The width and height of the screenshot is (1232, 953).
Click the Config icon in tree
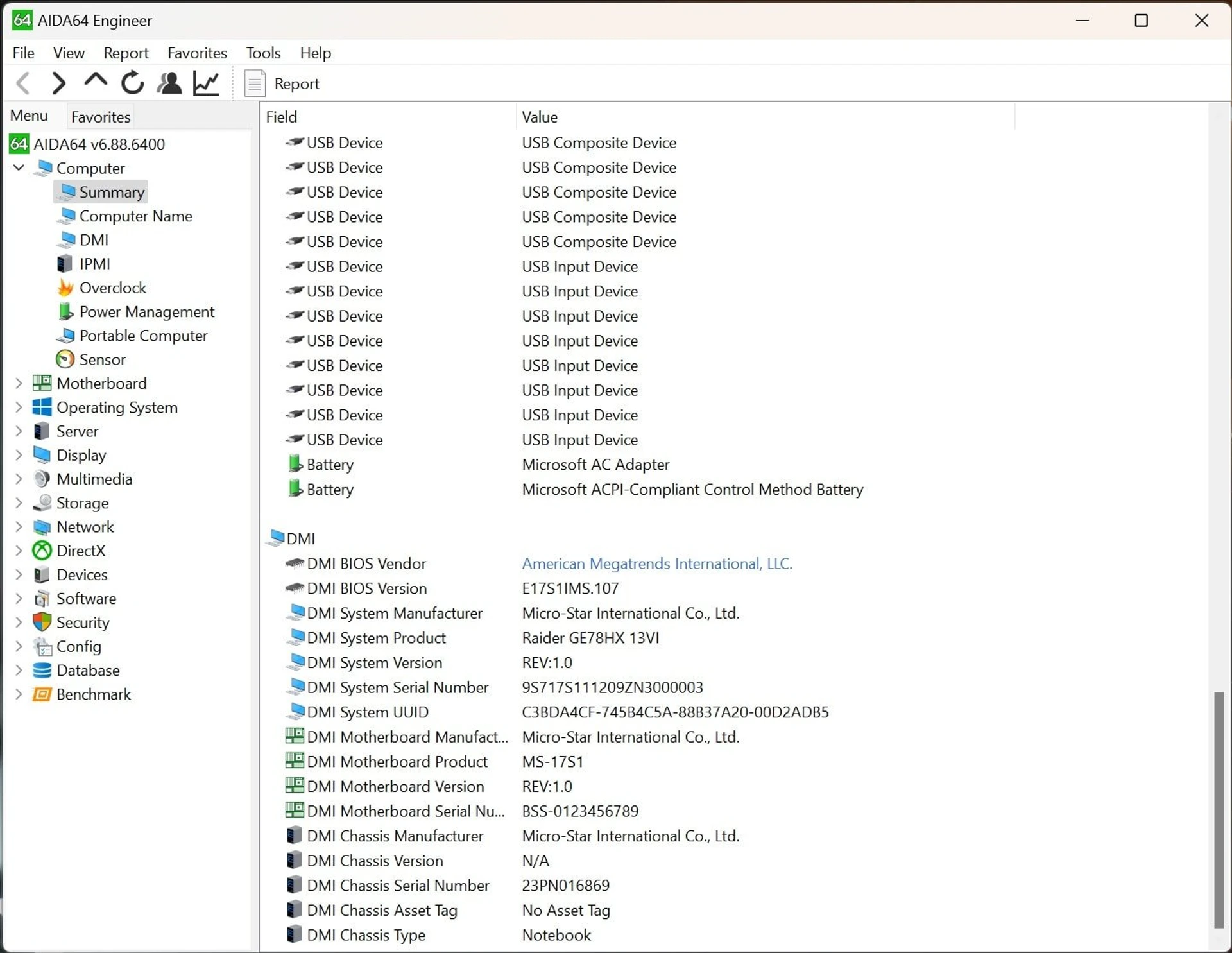42,646
